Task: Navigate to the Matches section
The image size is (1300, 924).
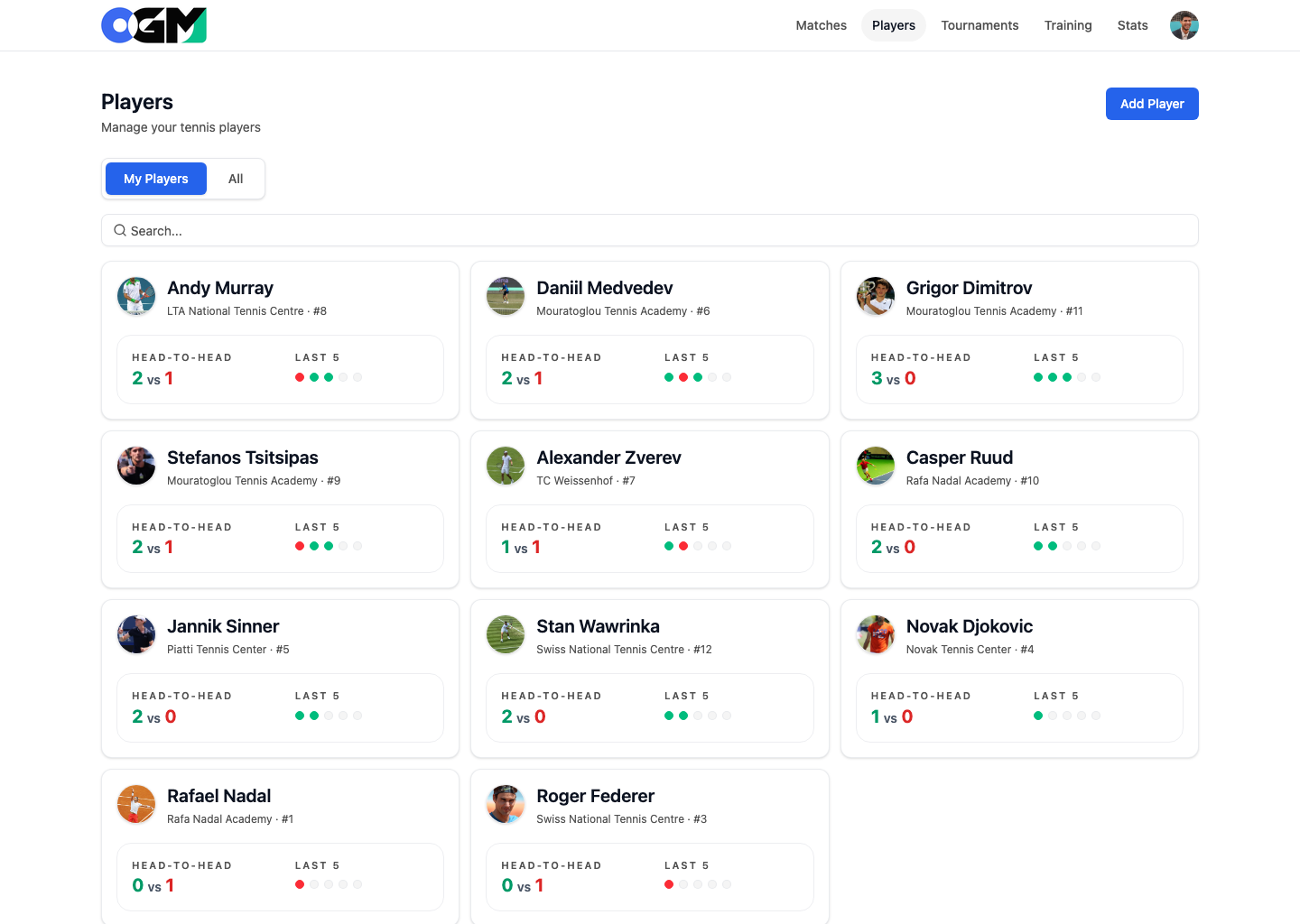Action: (821, 25)
